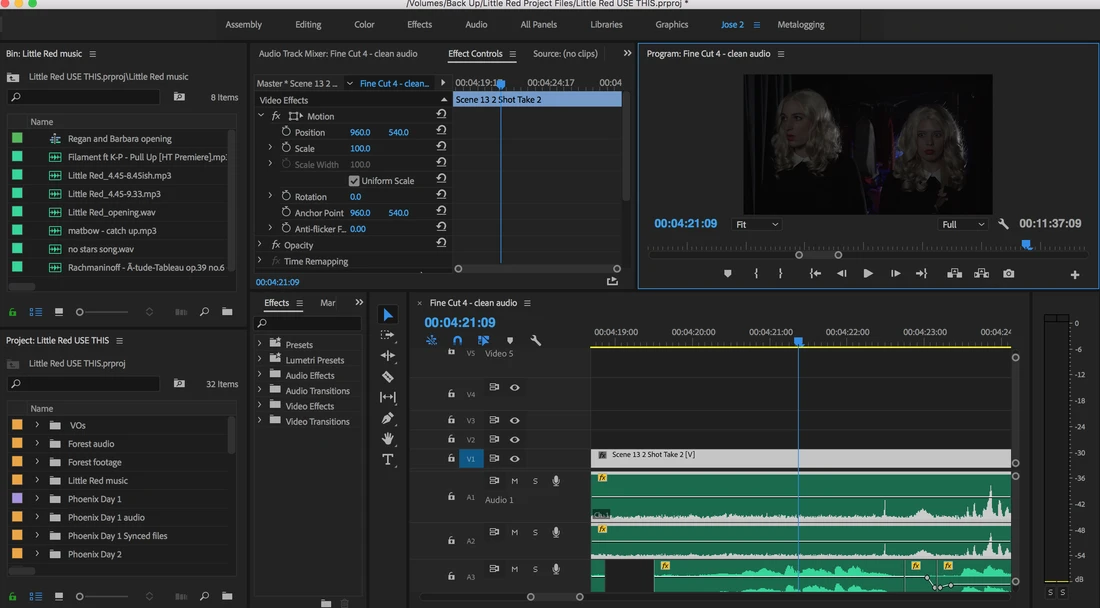Click the timeline timecode 00:04:21:09
This screenshot has height=608, width=1100.
coord(460,323)
